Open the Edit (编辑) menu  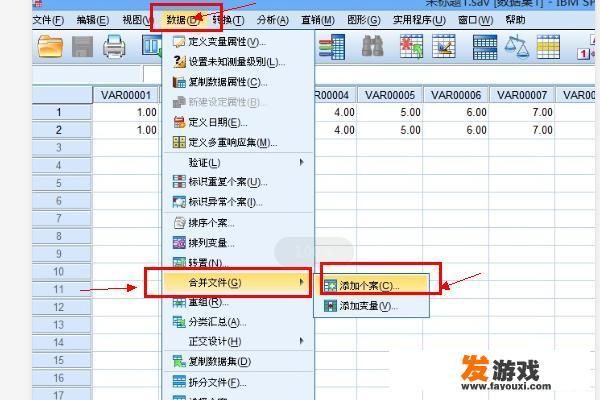(93, 20)
